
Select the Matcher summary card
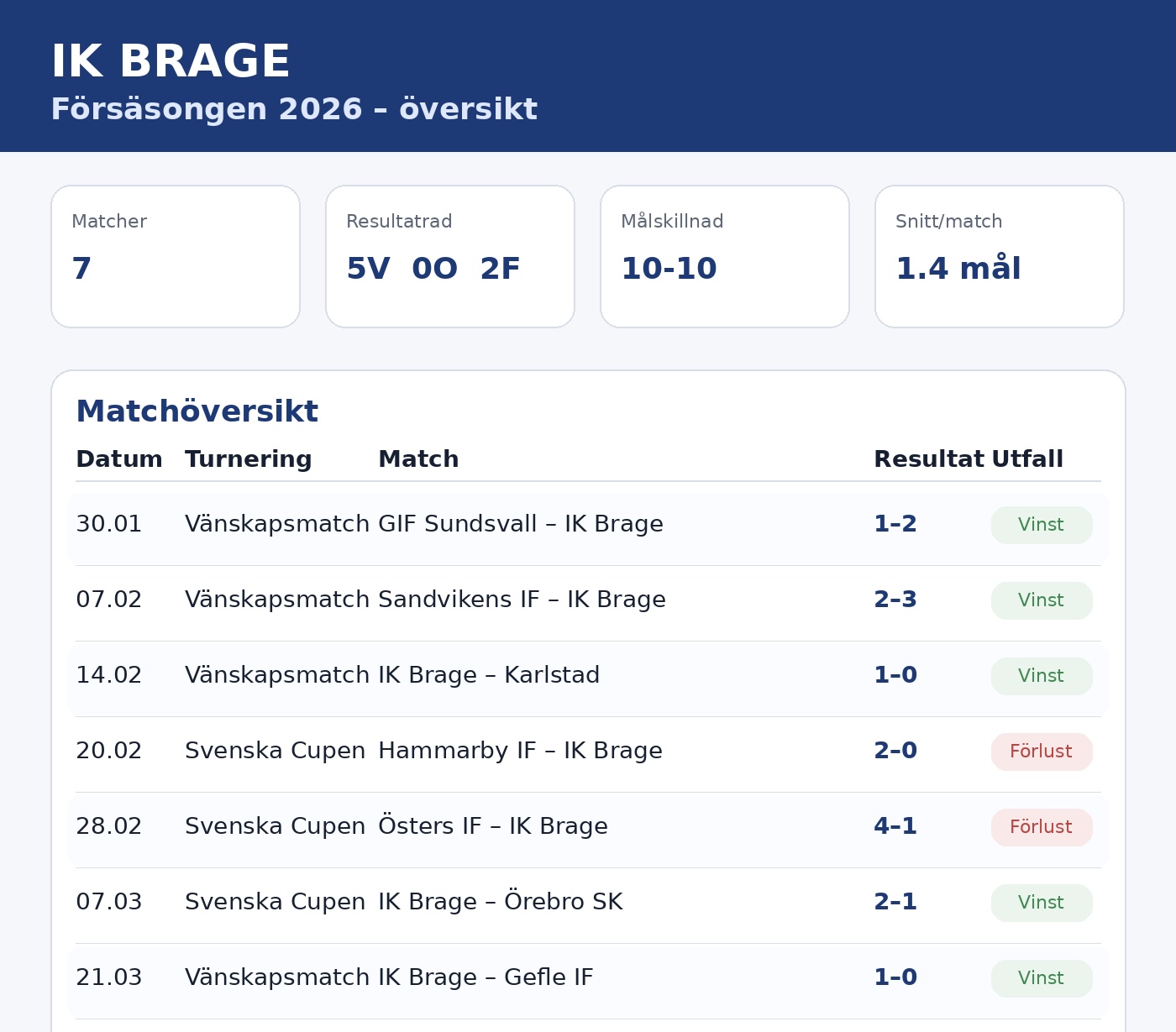coord(176,256)
